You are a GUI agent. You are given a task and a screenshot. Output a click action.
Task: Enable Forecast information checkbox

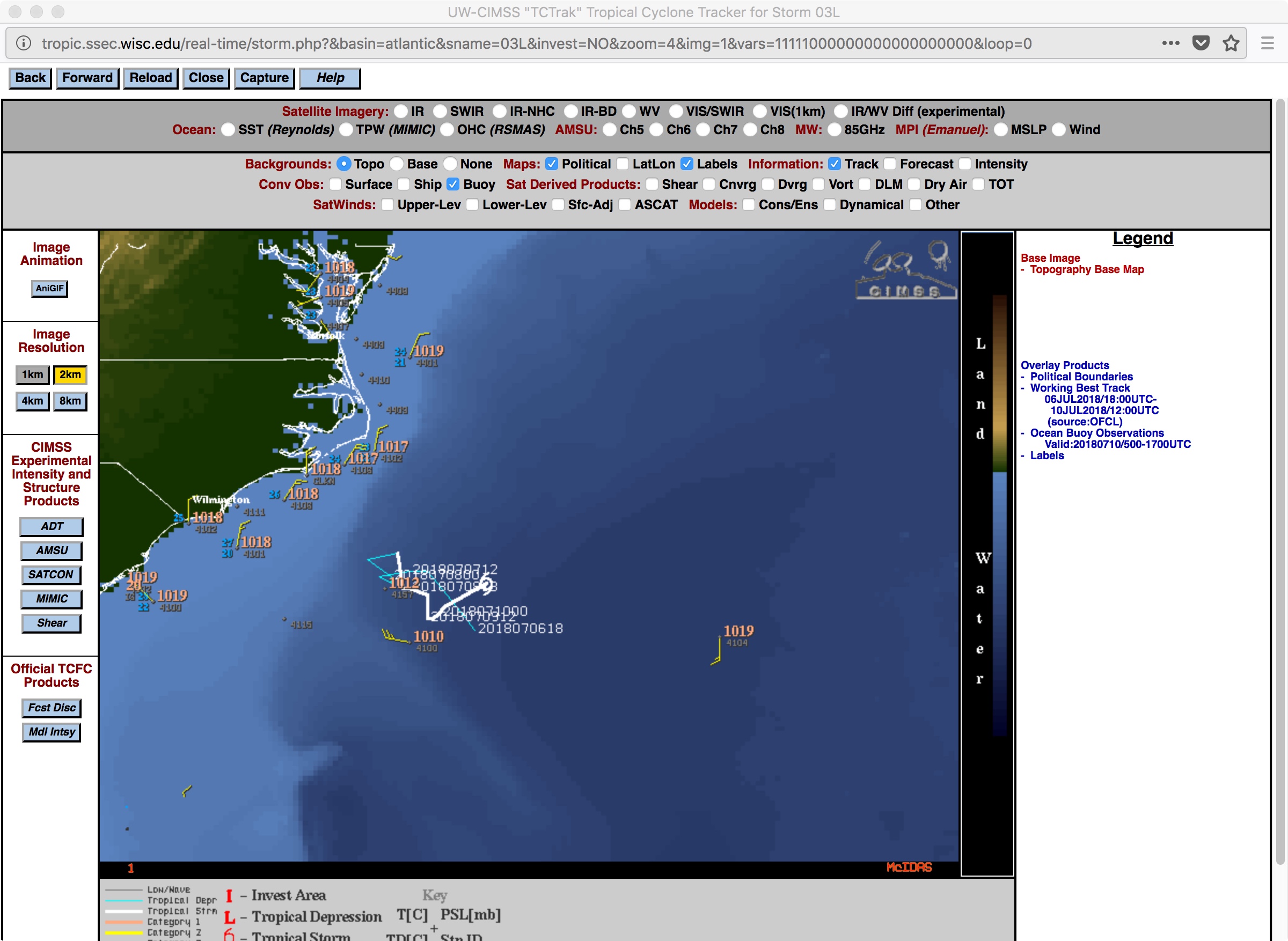click(890, 164)
